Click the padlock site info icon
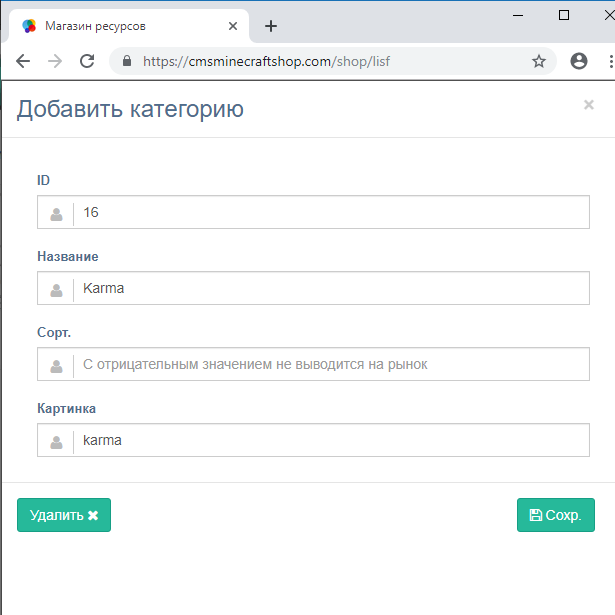The width and height of the screenshot is (615, 615). coord(127,61)
